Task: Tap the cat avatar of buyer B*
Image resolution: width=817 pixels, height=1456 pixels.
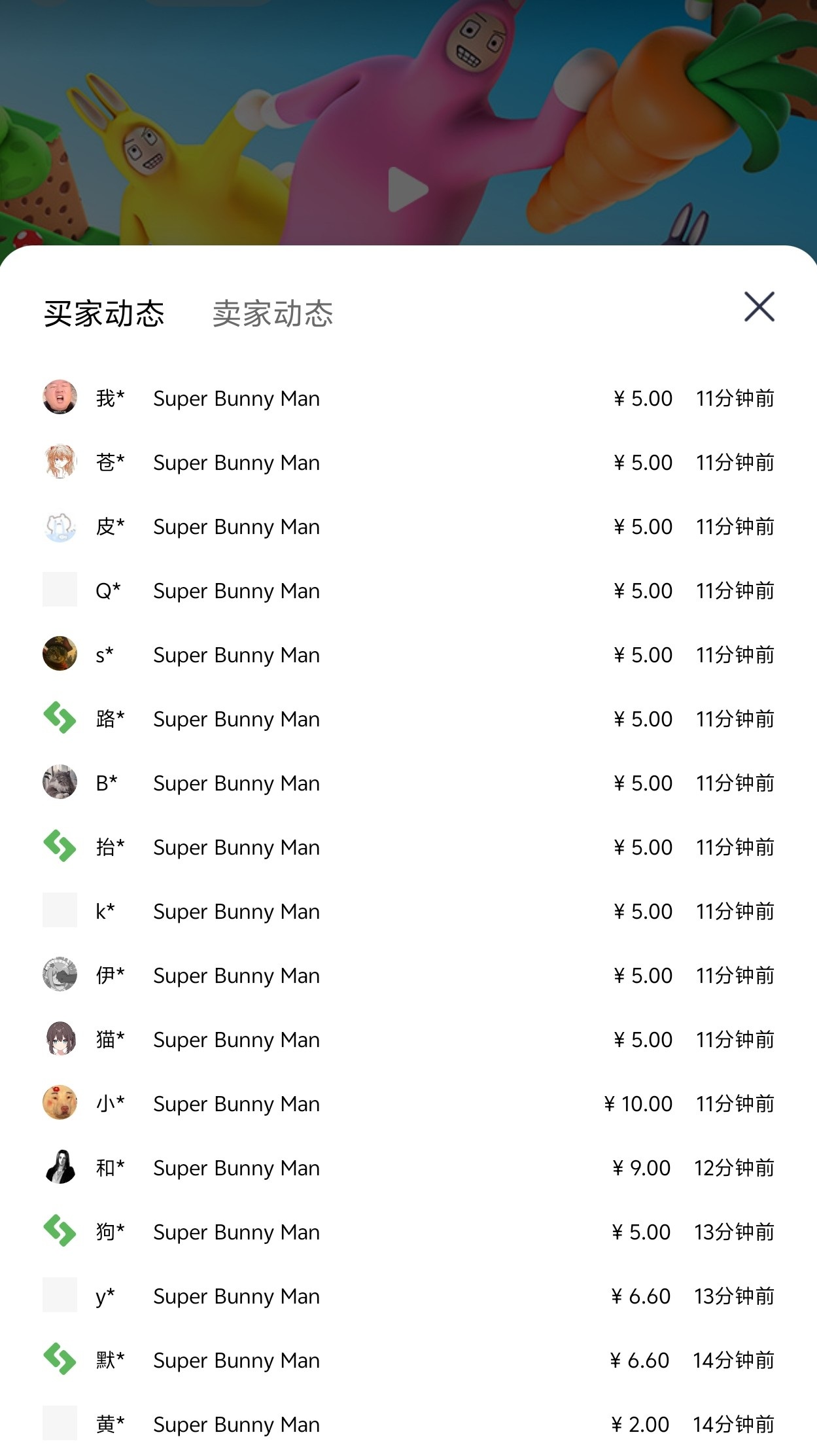Action: tap(60, 782)
